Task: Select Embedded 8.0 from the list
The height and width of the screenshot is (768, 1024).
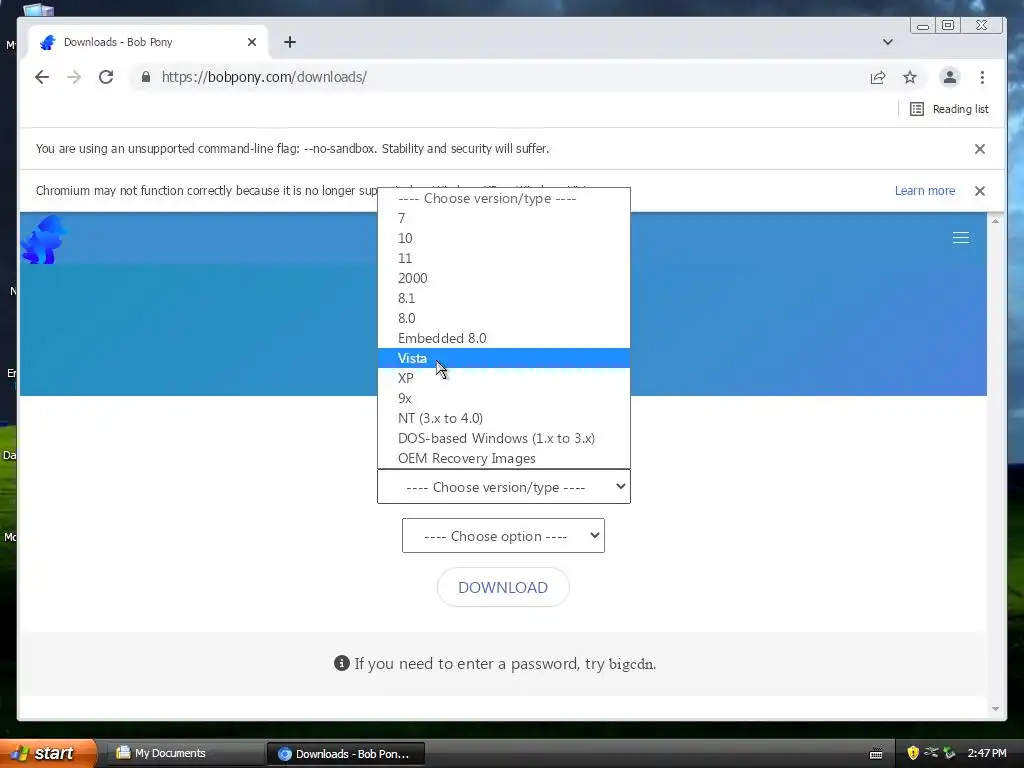Action: click(x=504, y=338)
